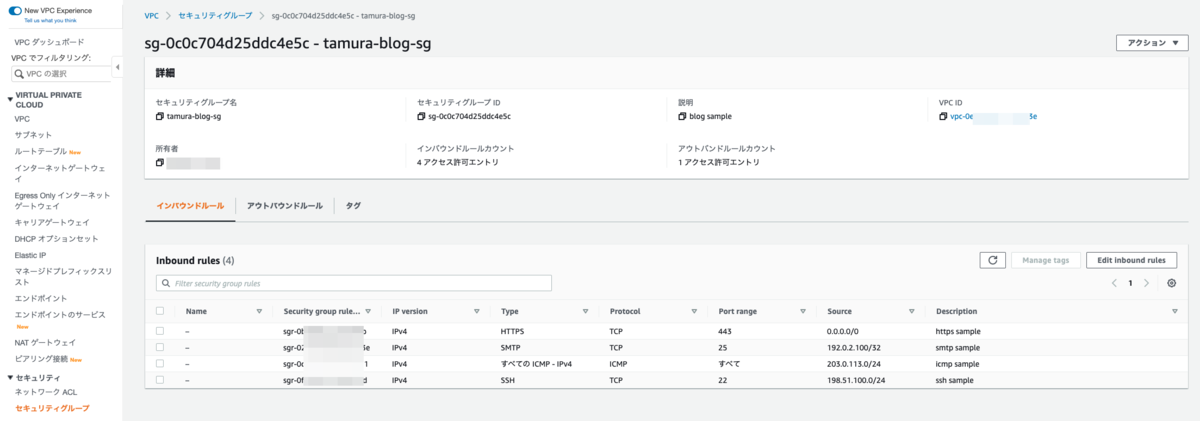Open ルートテーブル in the sidebar
The image size is (1200, 421).
[x=40, y=151]
